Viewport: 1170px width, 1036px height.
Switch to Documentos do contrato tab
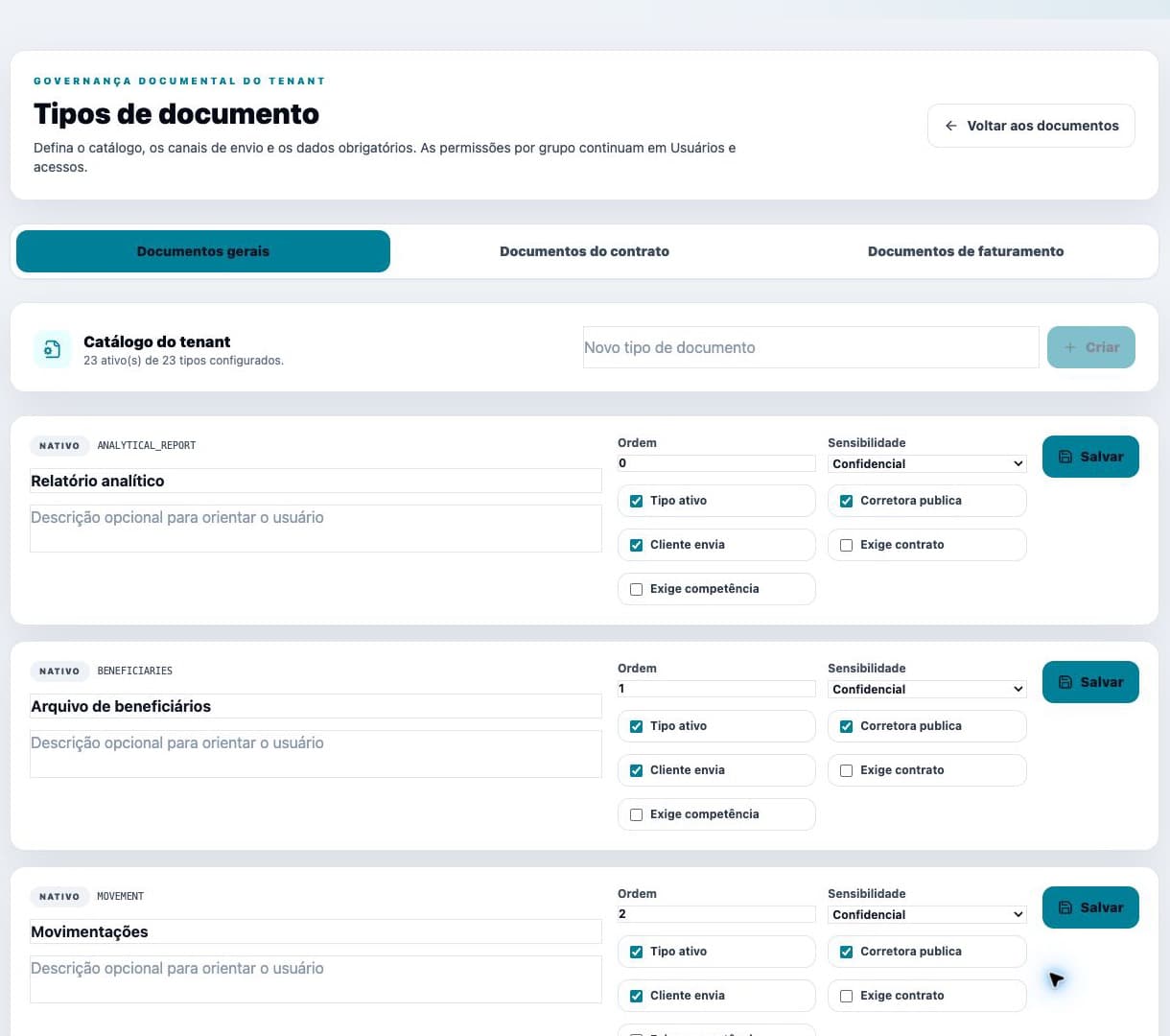tap(584, 251)
